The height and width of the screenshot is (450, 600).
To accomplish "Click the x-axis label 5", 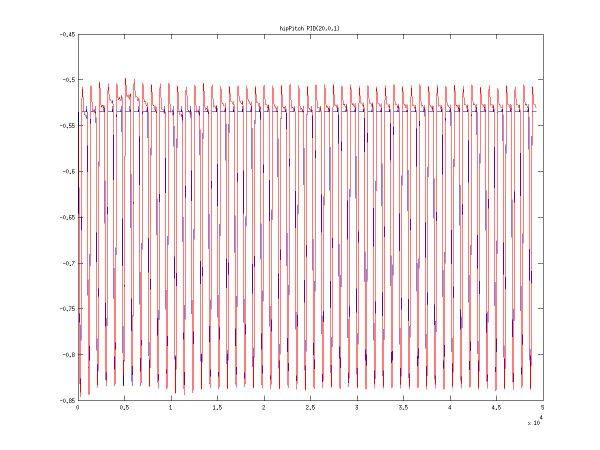I will [x=543, y=408].
